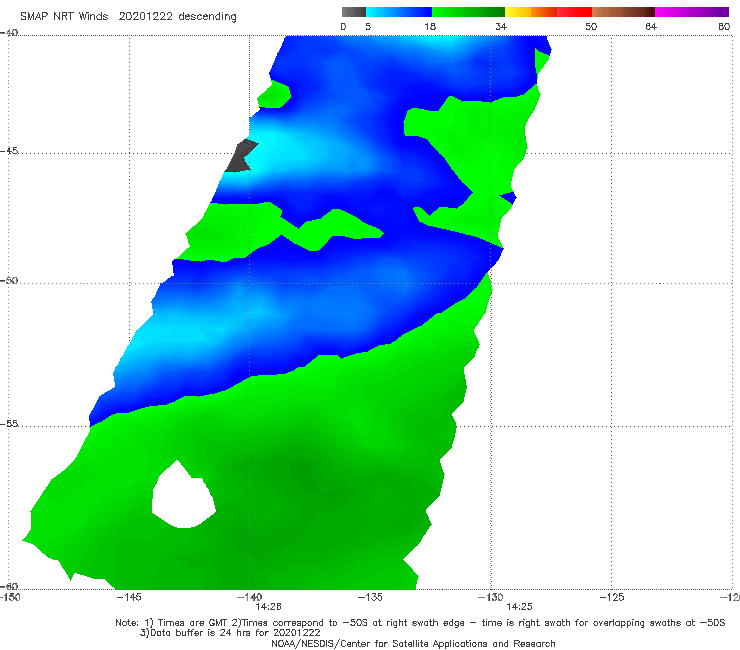The width and height of the screenshot is (740, 650).
Task: Click the colorbar label '64'
Action: coord(651,26)
